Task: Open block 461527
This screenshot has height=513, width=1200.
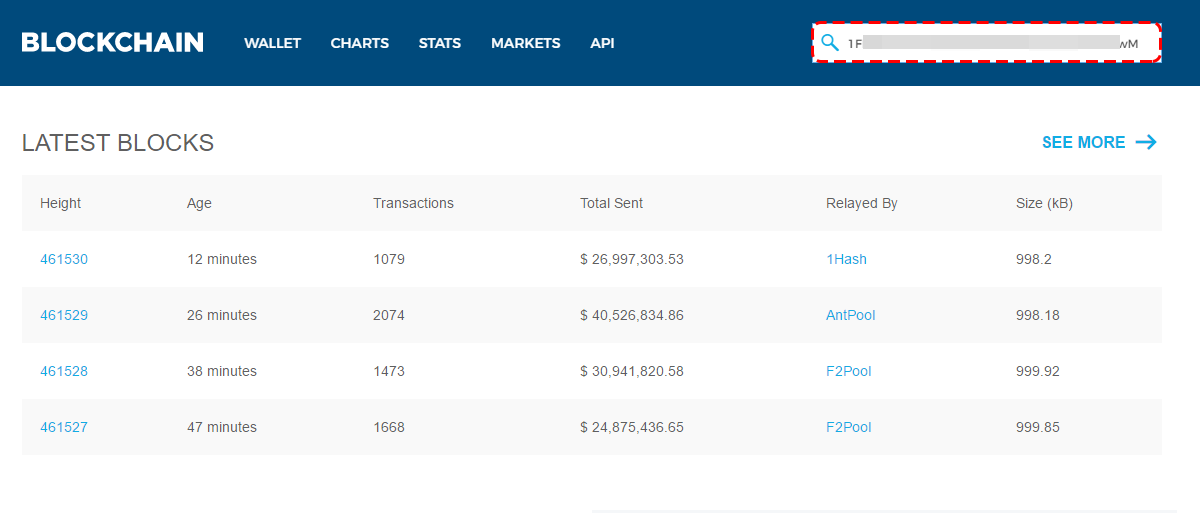Action: (x=64, y=427)
